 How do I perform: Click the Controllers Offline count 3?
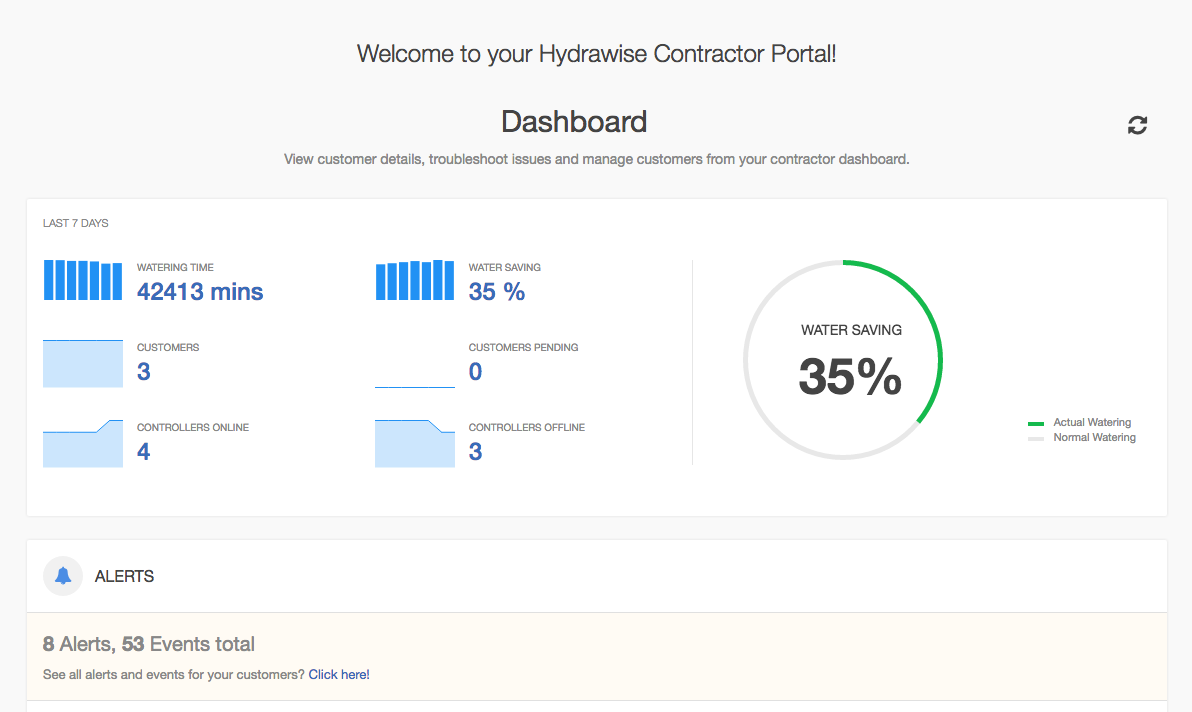(475, 451)
